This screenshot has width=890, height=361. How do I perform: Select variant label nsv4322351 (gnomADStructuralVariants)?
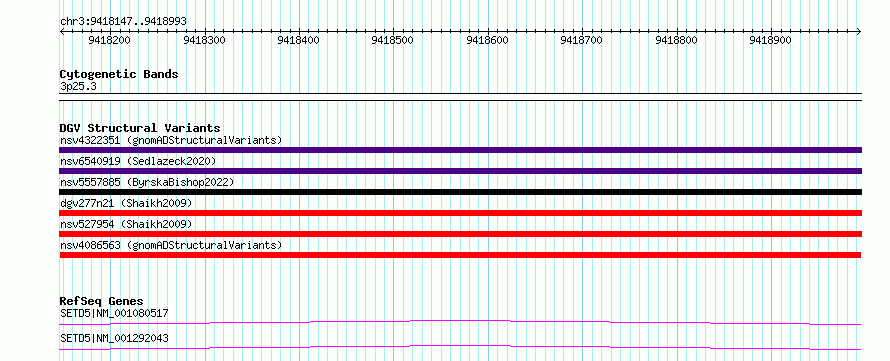tap(171, 140)
